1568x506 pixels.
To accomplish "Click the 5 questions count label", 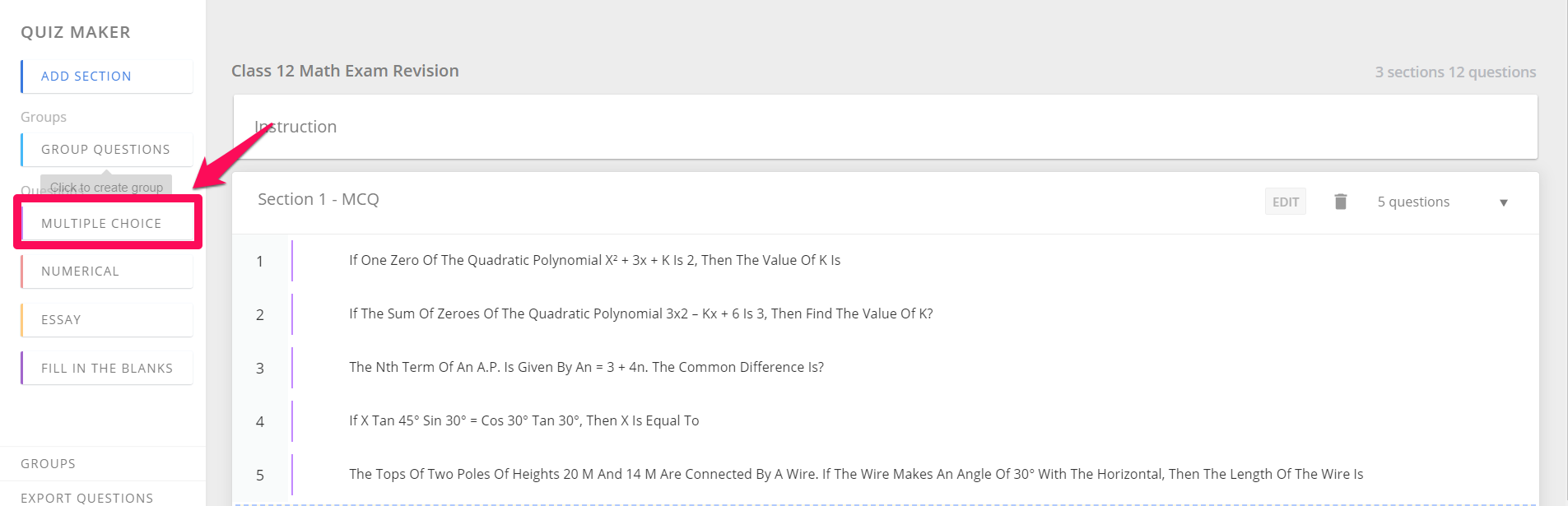I will [x=1413, y=202].
